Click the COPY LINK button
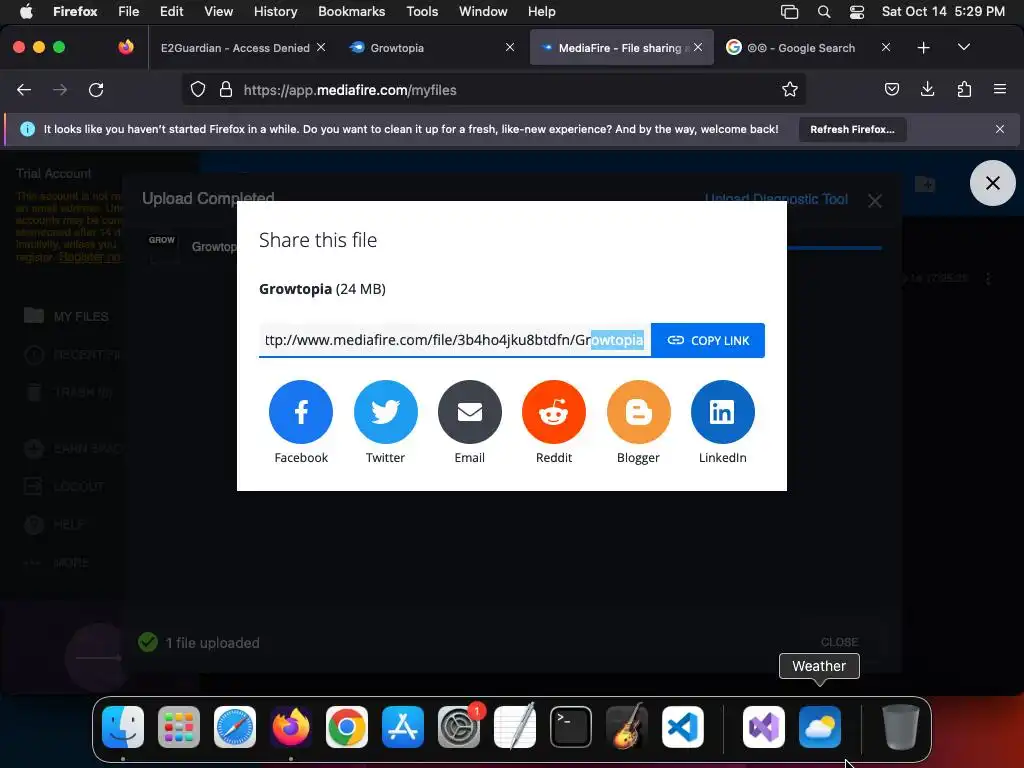 (x=708, y=340)
